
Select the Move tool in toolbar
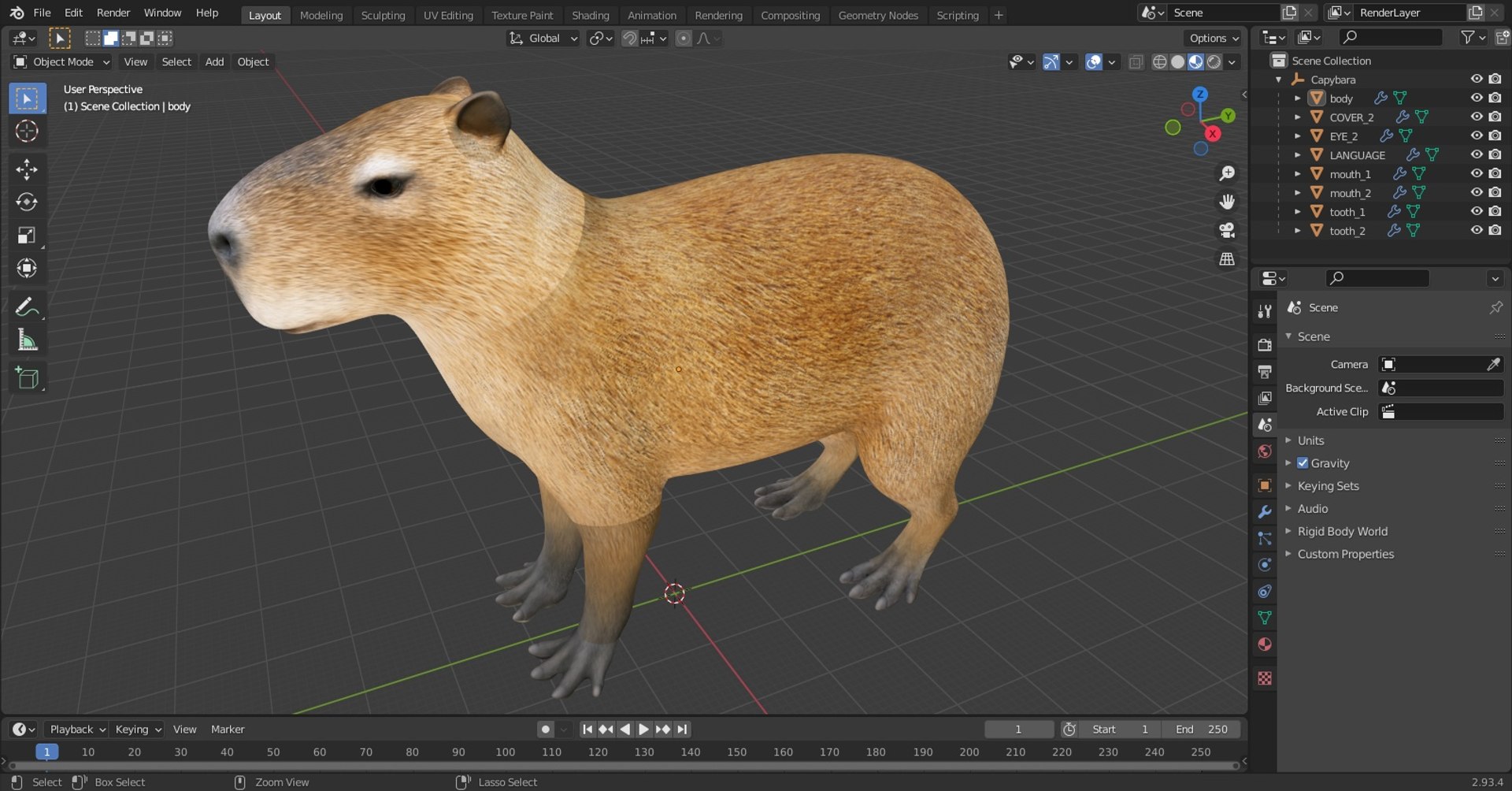pos(27,169)
